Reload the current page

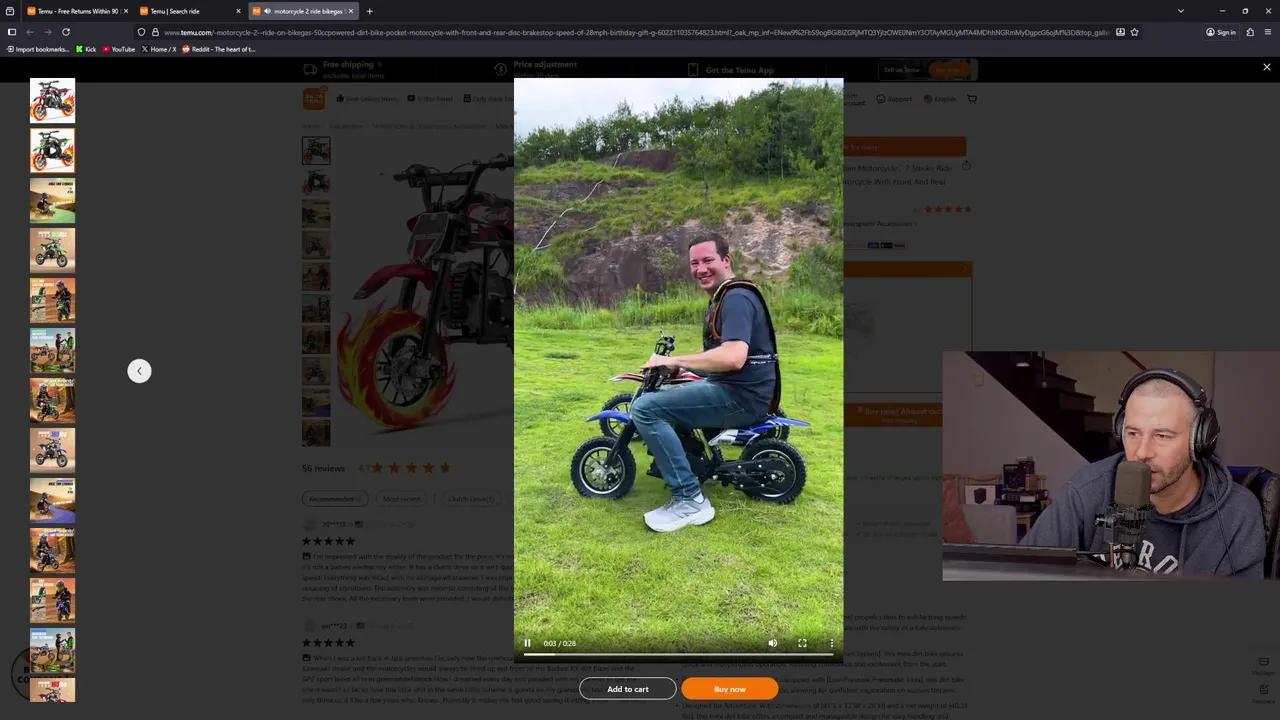pos(66,32)
